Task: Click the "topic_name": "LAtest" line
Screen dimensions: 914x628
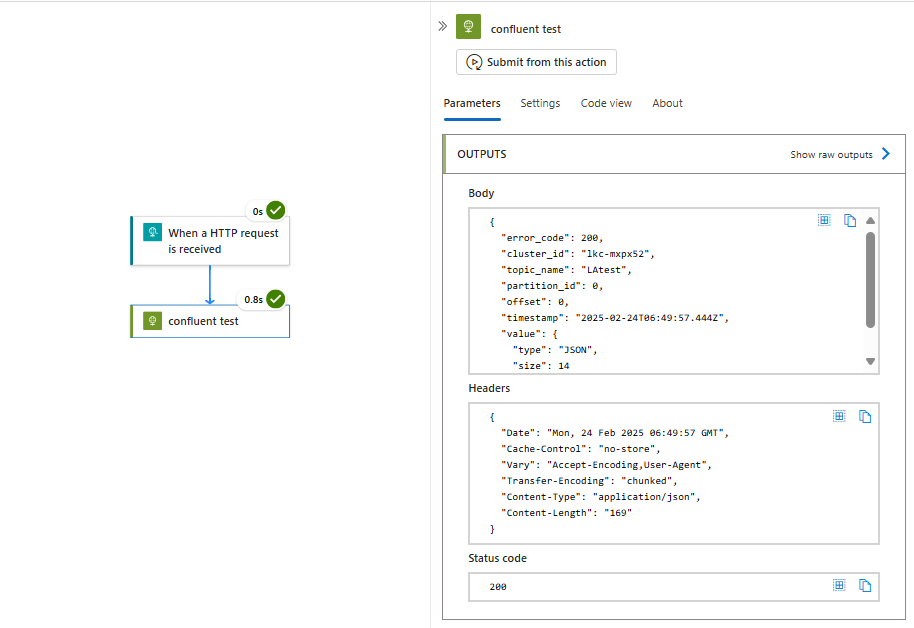Action: tap(566, 270)
